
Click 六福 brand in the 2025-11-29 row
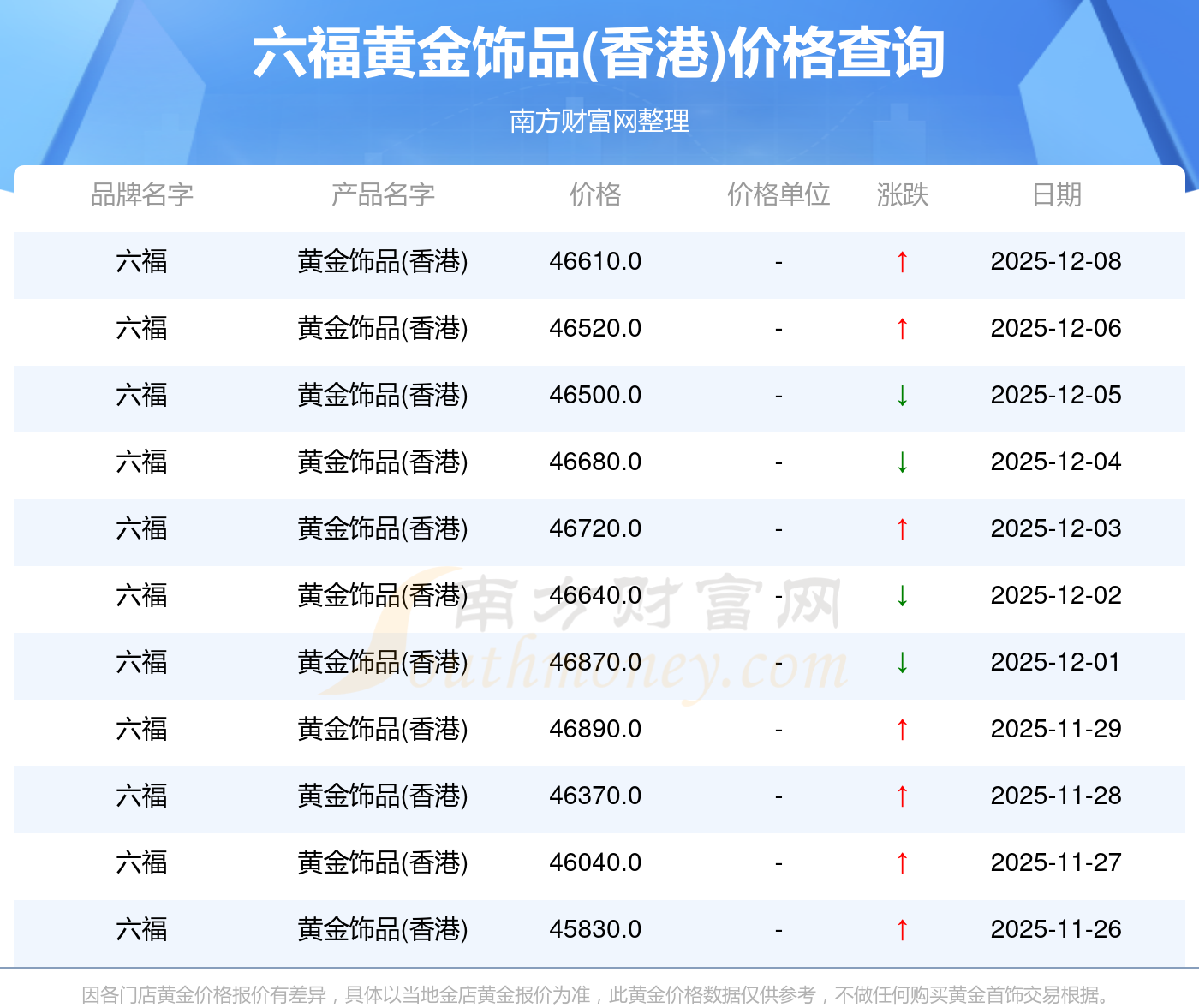[142, 729]
